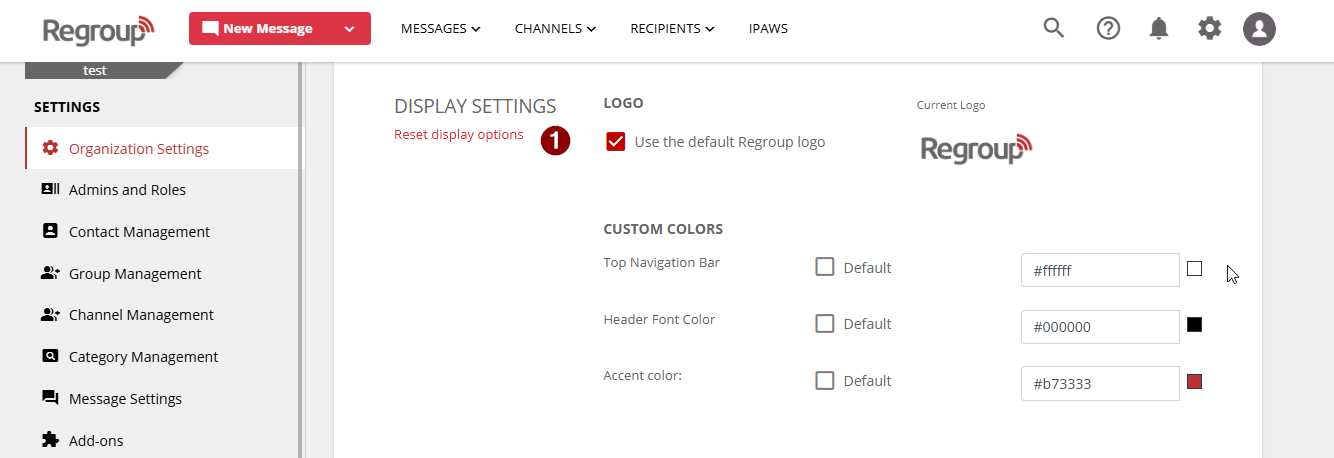The height and width of the screenshot is (458, 1334).
Task: Uncheck Use the default Regroup logo
Action: point(616,142)
